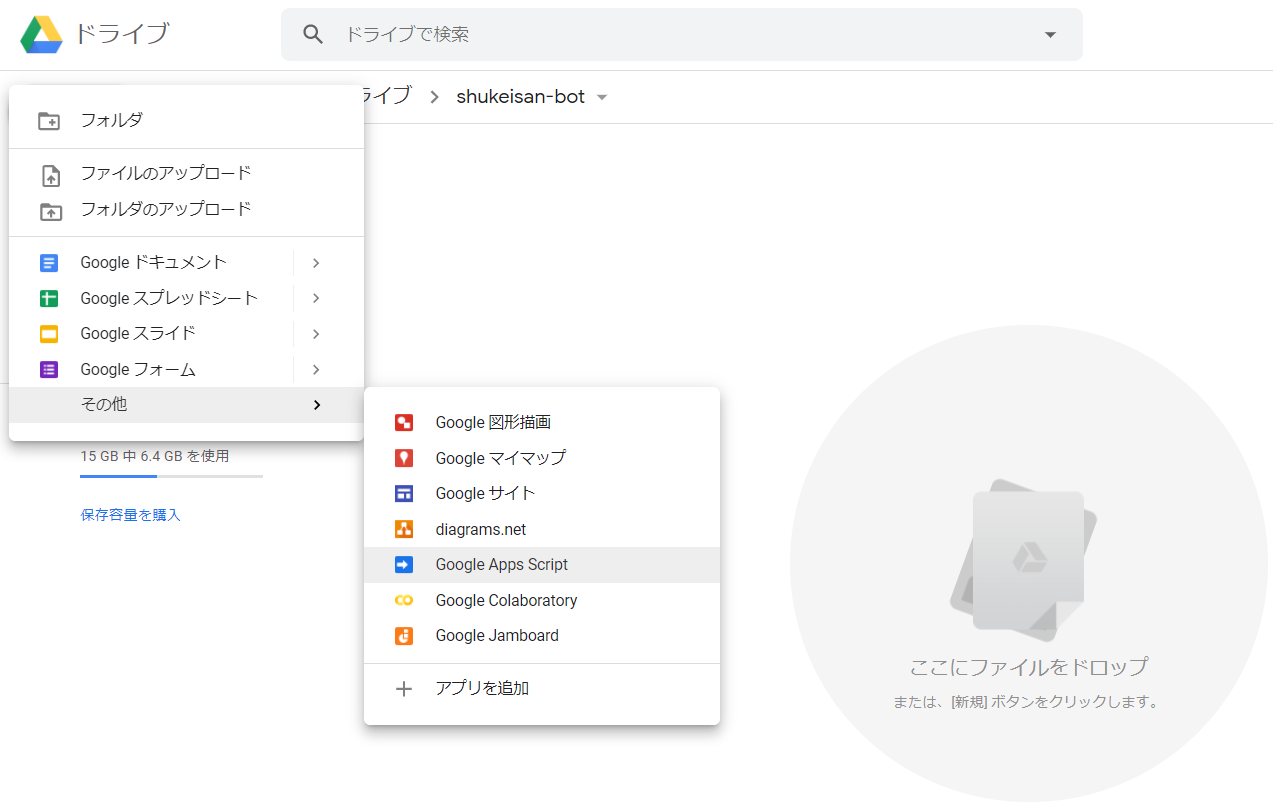Click the その他 chevron arrow

[x=317, y=405]
